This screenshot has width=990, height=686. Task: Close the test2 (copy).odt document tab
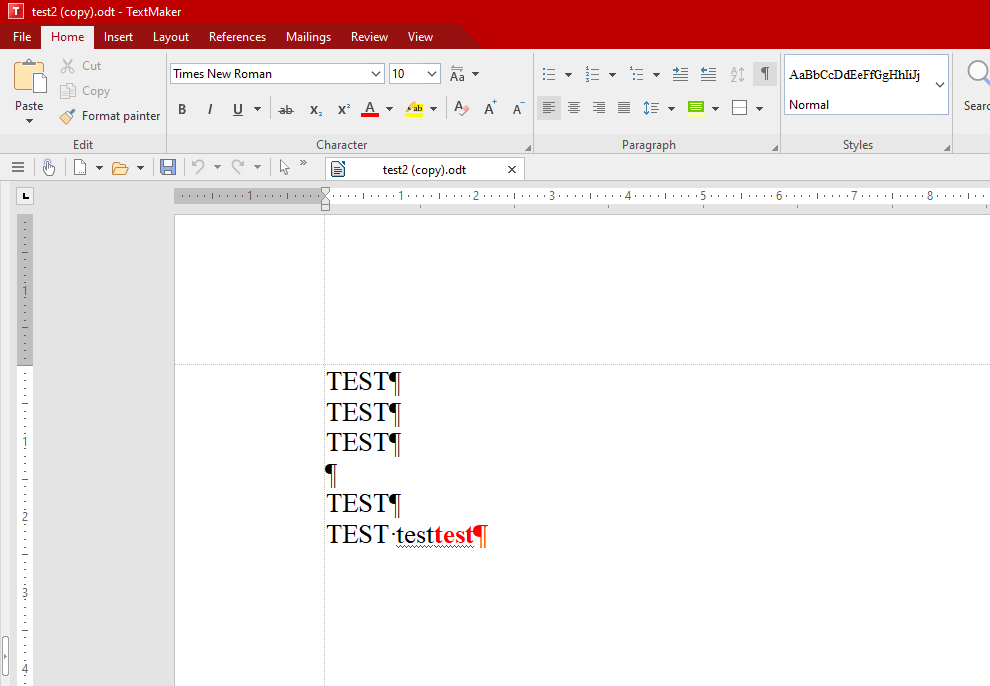[x=512, y=170]
